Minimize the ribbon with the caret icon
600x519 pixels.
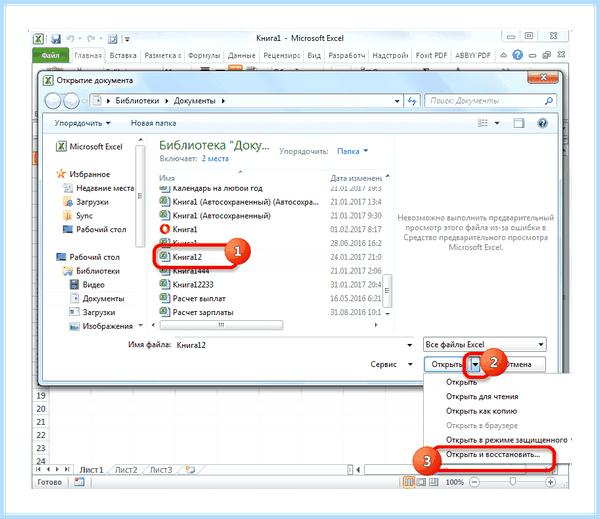[504, 55]
